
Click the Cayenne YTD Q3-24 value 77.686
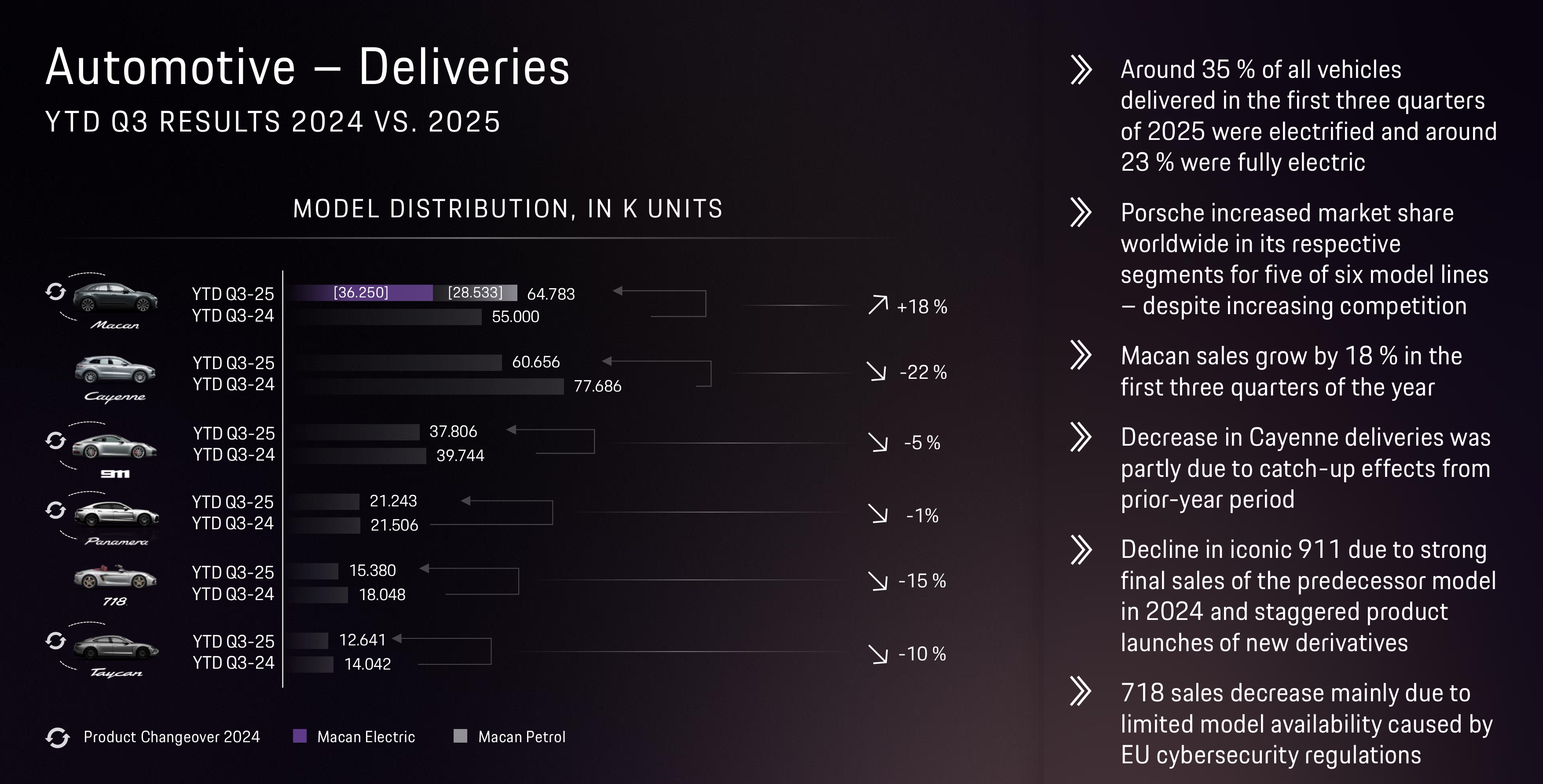coord(597,386)
